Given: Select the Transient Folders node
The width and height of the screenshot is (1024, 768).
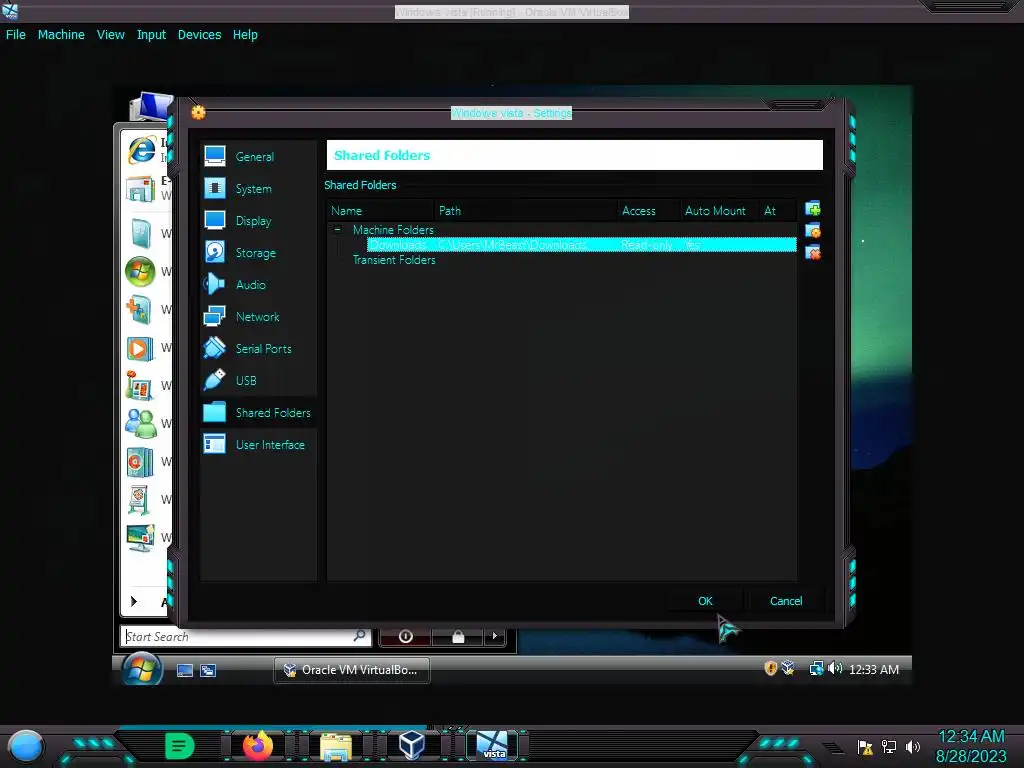Looking at the screenshot, I should [394, 260].
